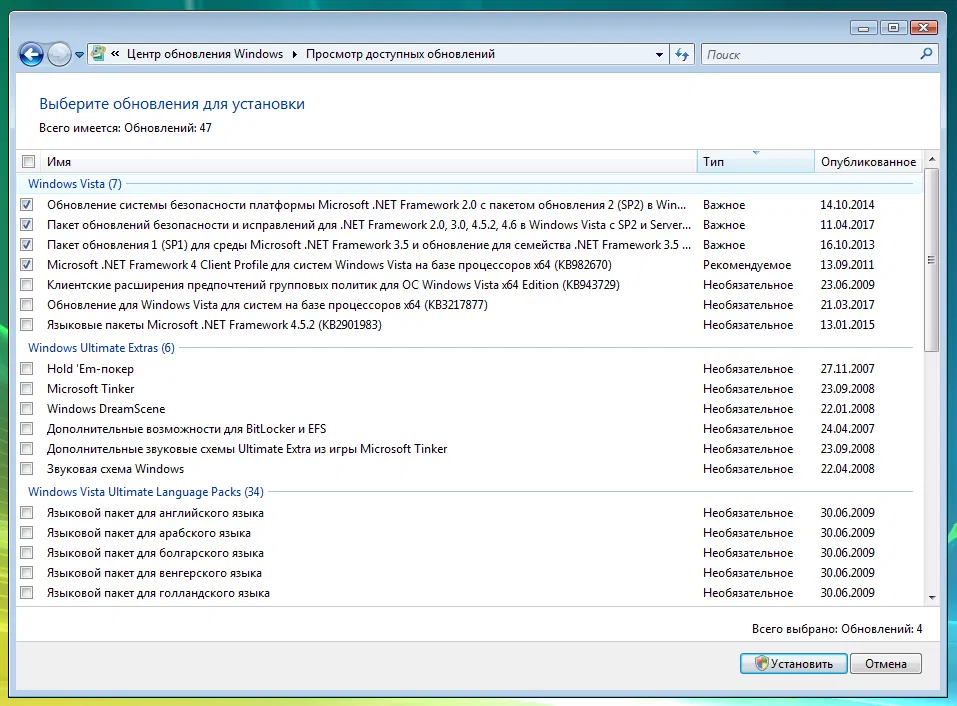Screen dimensions: 957x706
Task: Check the Microsoft Tinker checkbox
Action: [27, 389]
